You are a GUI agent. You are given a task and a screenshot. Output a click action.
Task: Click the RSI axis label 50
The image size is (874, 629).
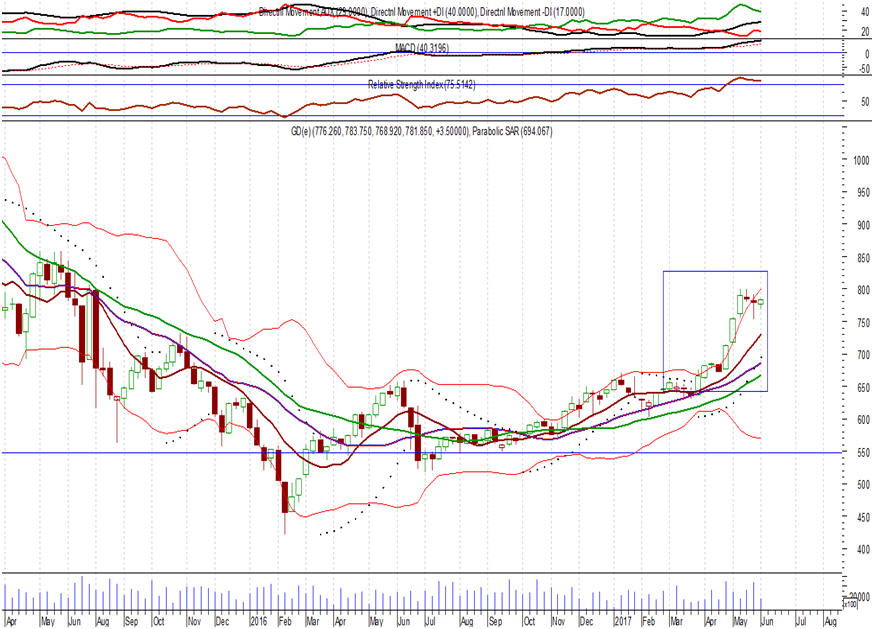(865, 102)
